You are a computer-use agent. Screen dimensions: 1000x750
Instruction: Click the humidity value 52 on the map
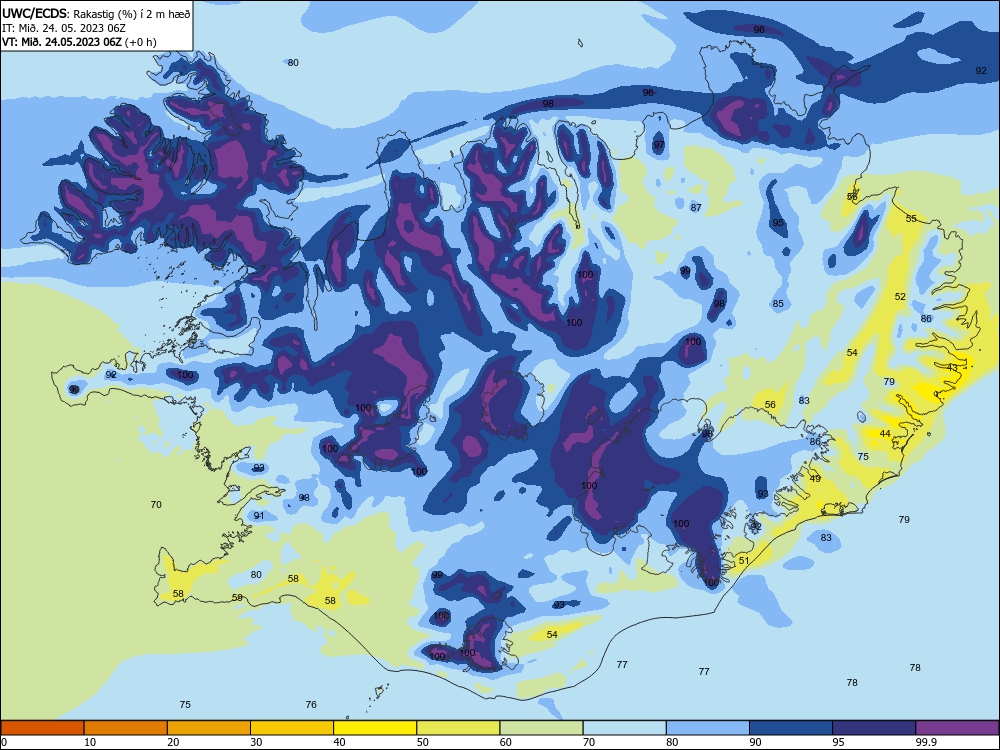(x=900, y=297)
